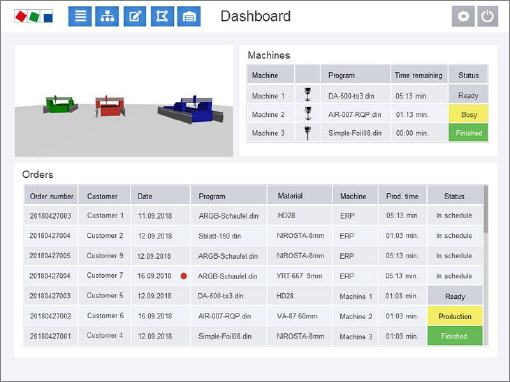Select the blue machine in the 3D view
Screen dimensions: 510x382
pyautogui.click(x=191, y=109)
